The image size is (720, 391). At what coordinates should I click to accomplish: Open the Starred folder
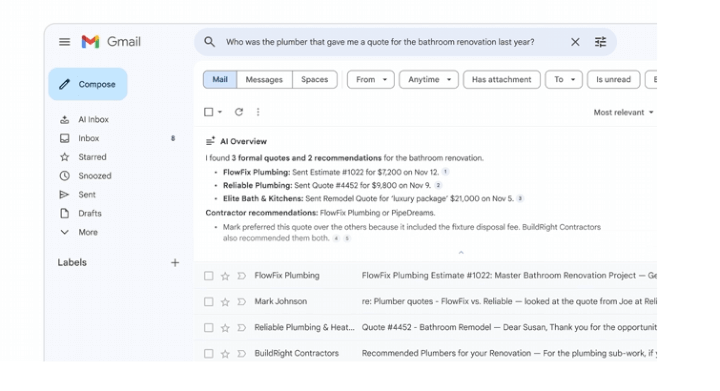[92, 157]
